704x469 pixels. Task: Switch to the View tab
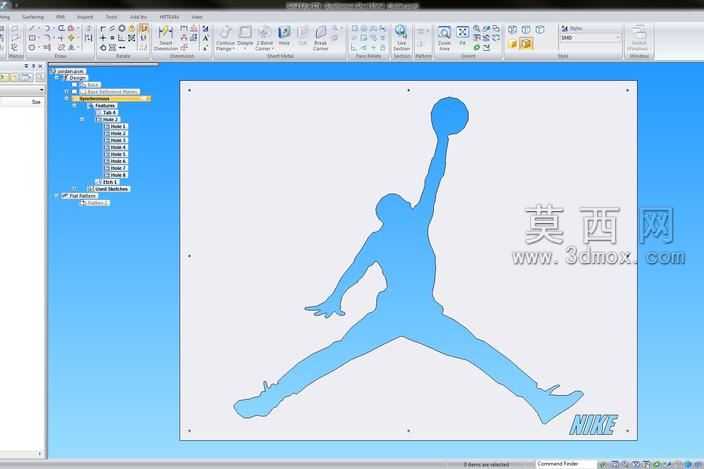click(197, 17)
